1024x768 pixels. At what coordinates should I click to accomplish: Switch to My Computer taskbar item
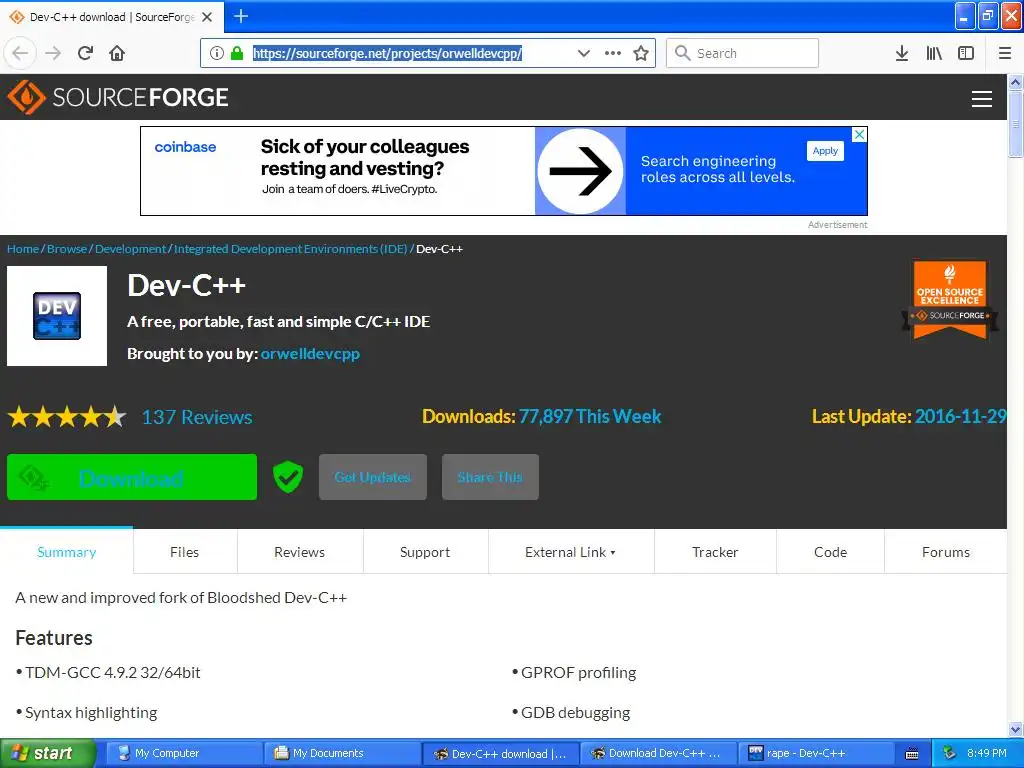coord(184,753)
